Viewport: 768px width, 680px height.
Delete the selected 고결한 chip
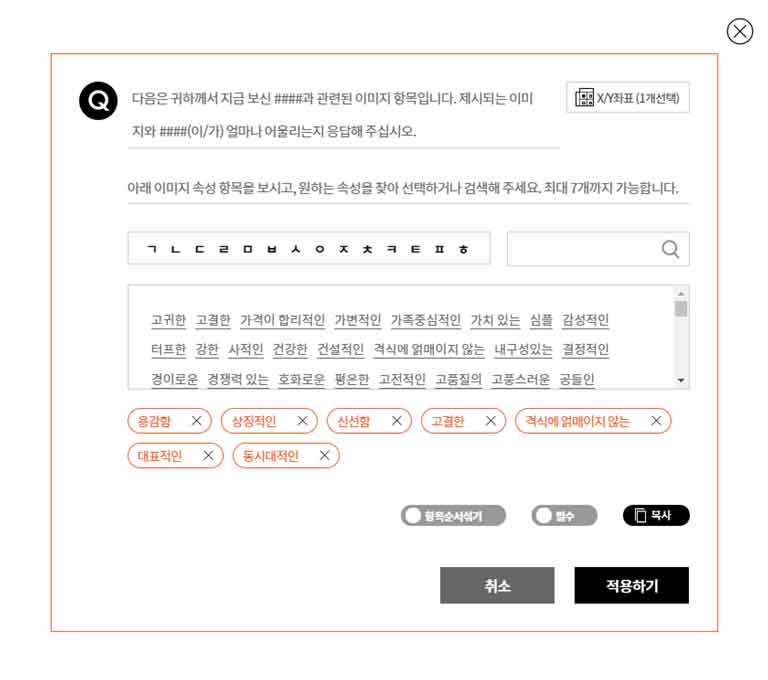pos(491,421)
